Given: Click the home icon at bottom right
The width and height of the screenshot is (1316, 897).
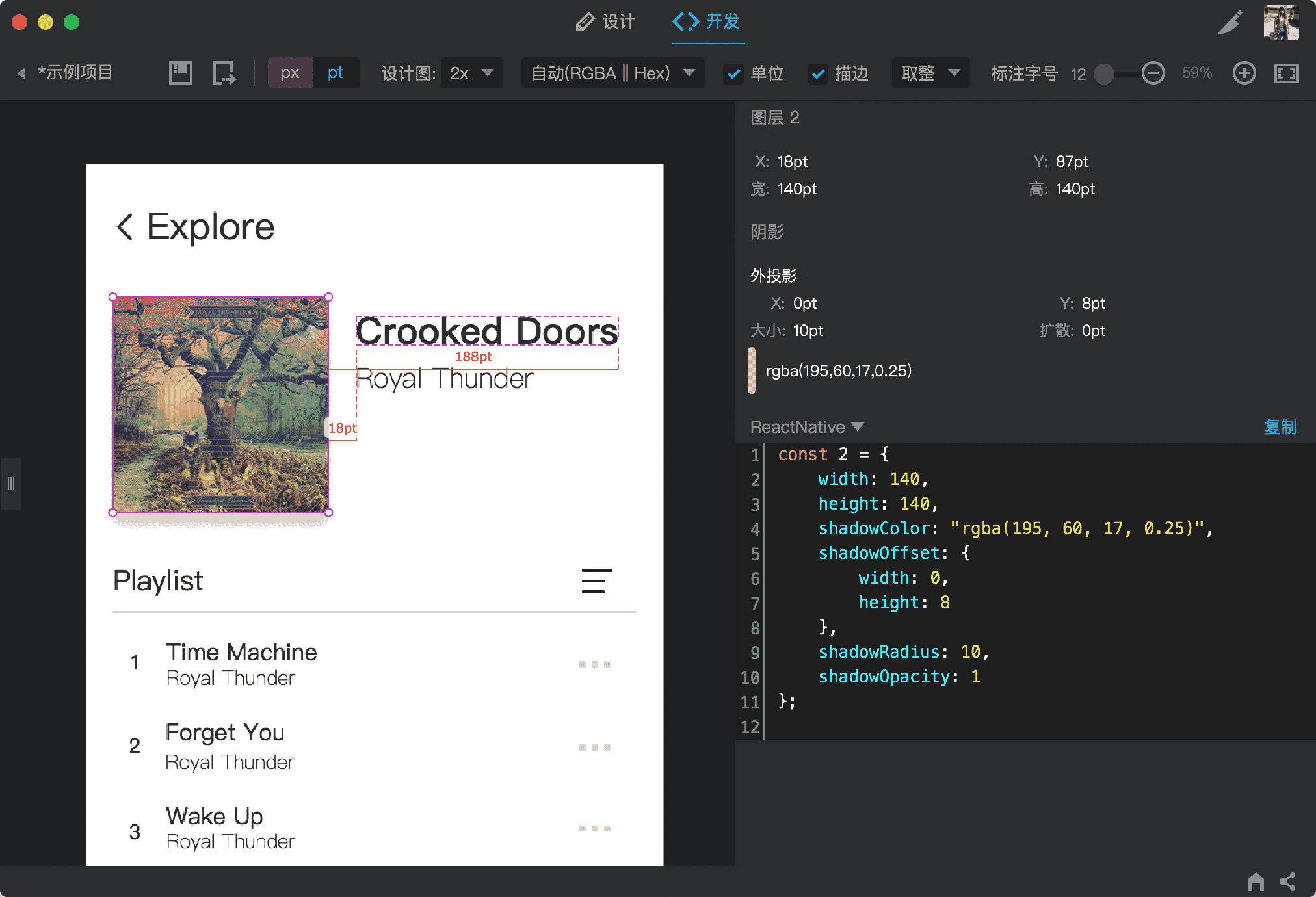Looking at the screenshot, I should [x=1256, y=881].
